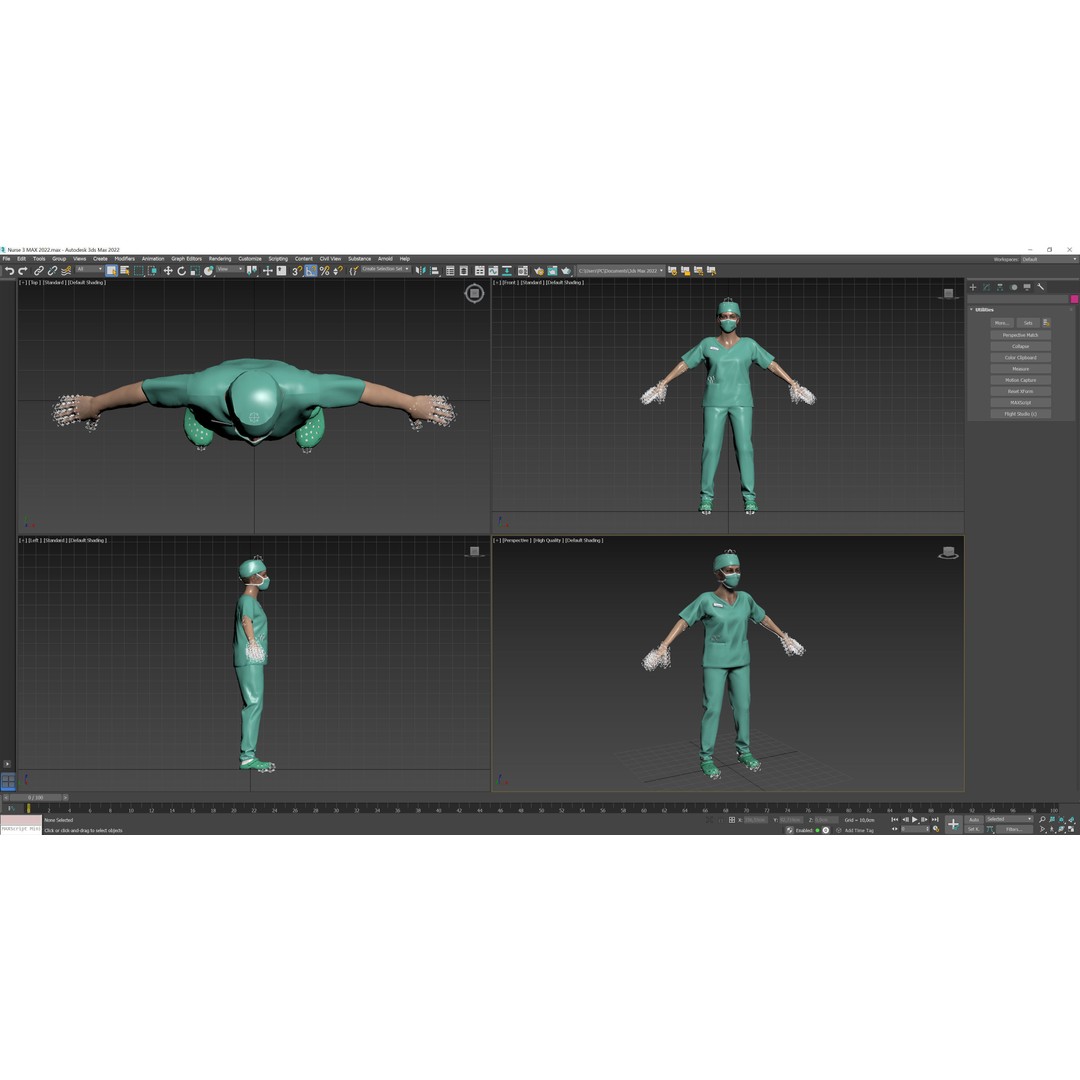This screenshot has height=1080, width=1080.
Task: Toggle Window/Crossing selection mode
Action: coord(152,271)
